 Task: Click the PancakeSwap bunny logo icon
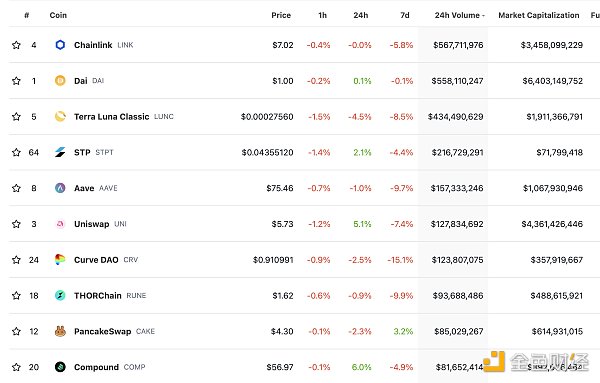[60, 331]
